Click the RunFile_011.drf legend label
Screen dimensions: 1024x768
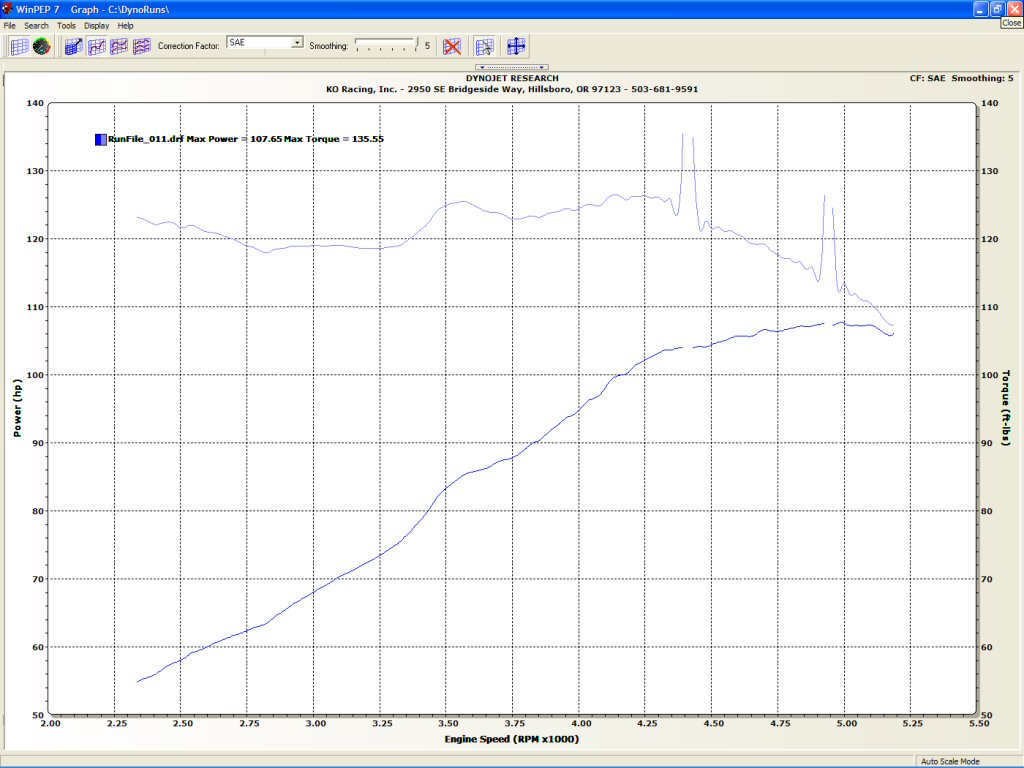tap(145, 139)
